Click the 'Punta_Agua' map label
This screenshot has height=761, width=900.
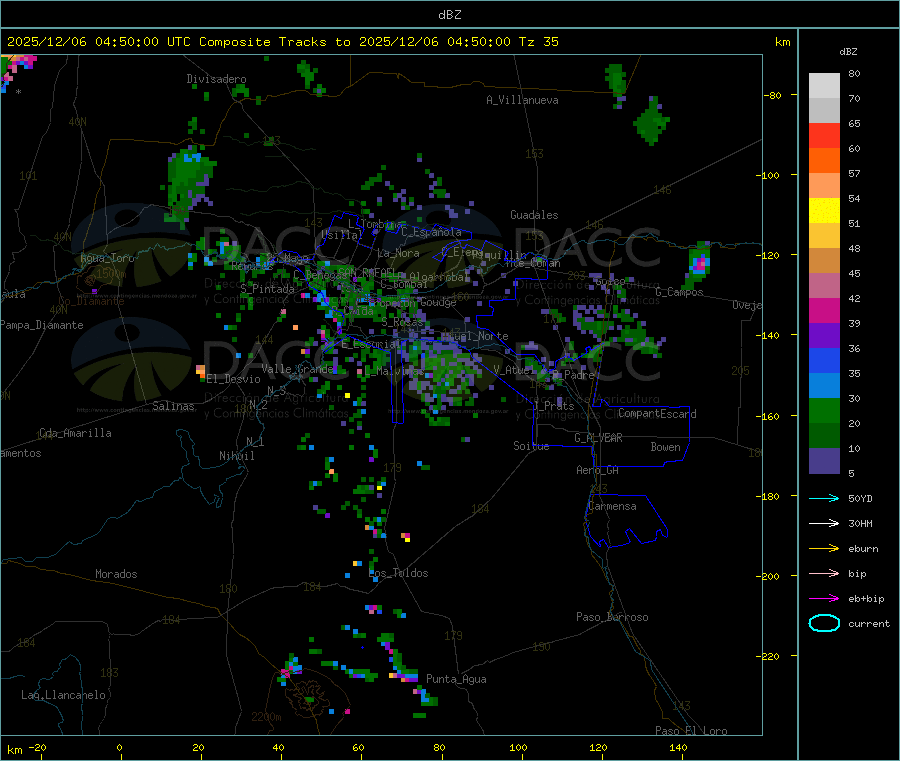coord(456,679)
